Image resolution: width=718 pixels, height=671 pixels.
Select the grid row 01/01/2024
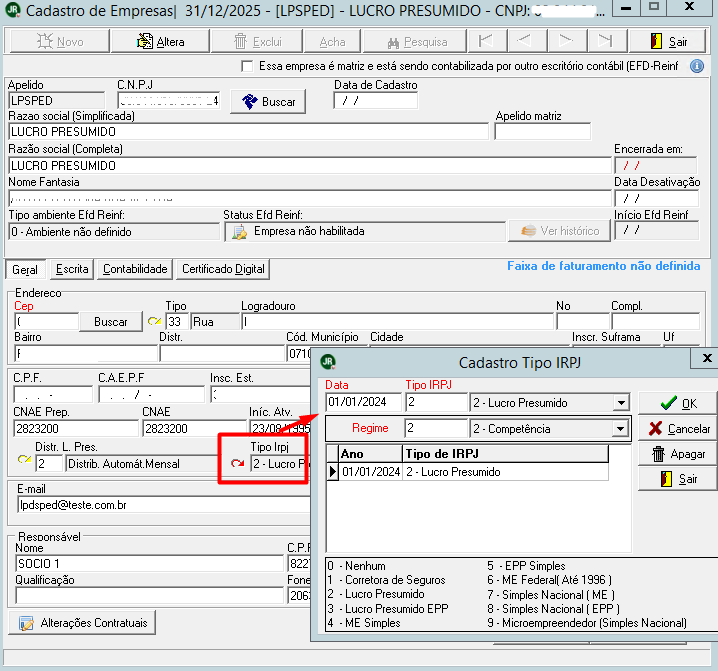pos(468,472)
